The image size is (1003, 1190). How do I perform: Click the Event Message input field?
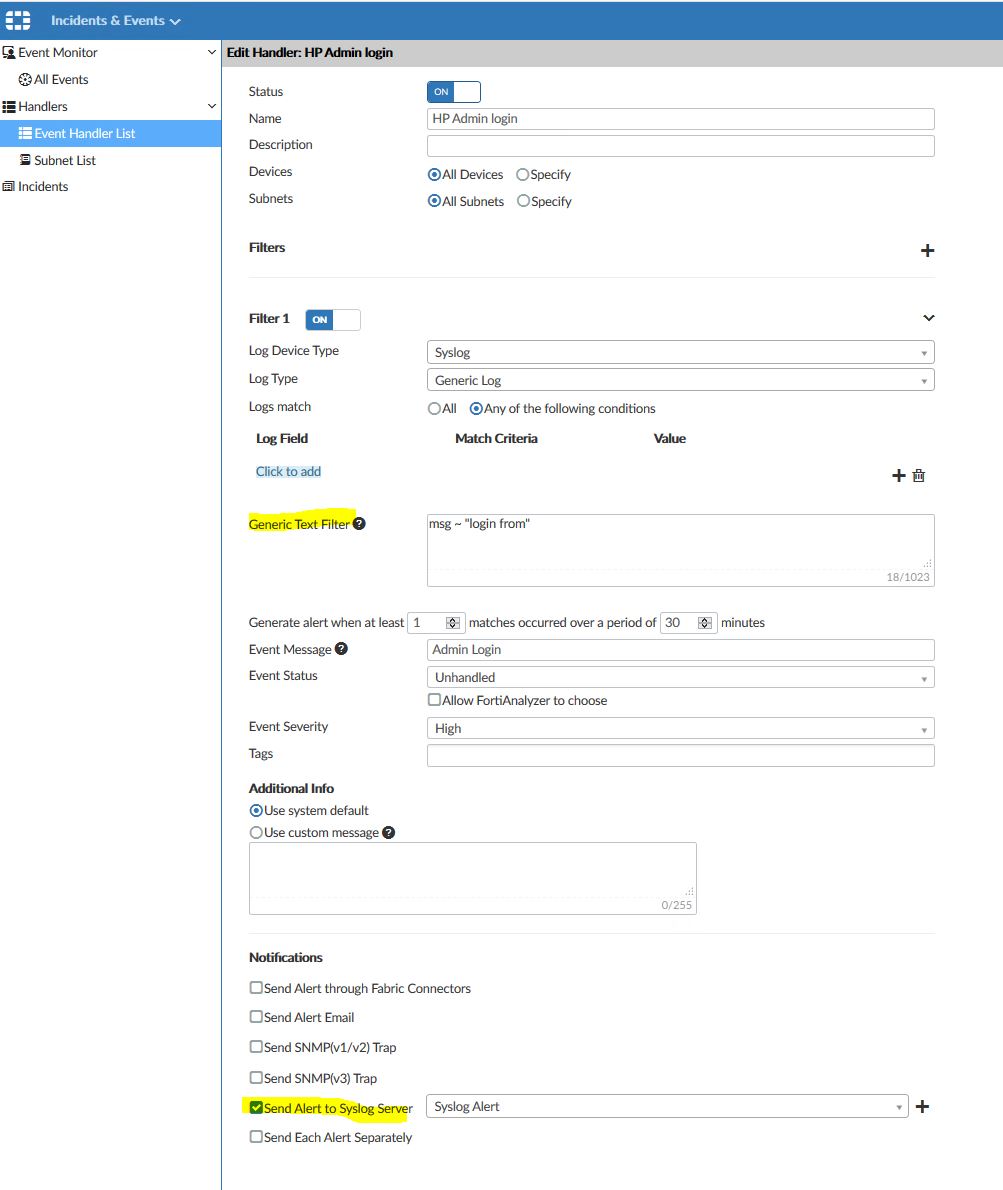(x=681, y=650)
